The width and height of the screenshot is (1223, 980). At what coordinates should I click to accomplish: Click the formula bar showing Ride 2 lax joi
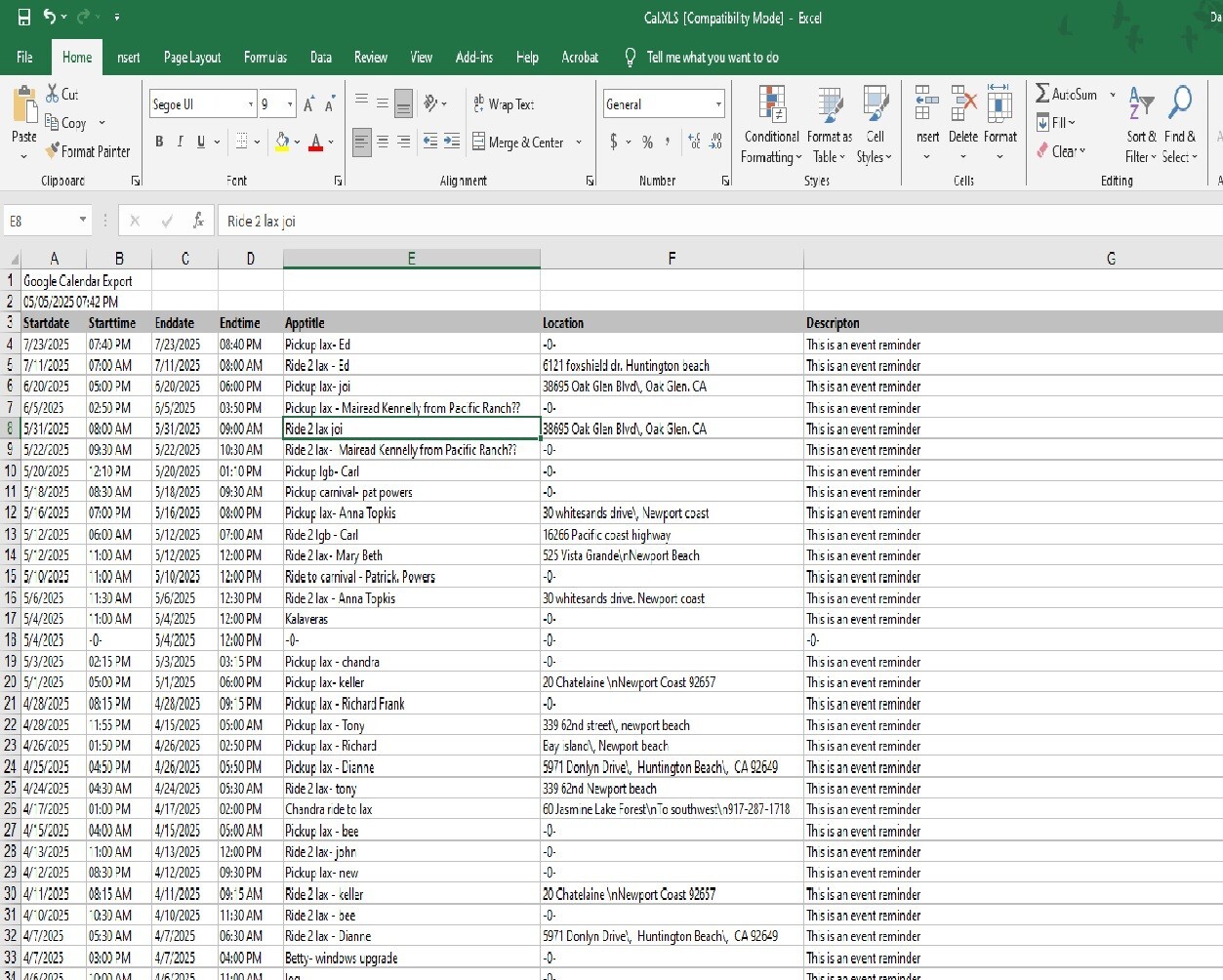click(719, 222)
